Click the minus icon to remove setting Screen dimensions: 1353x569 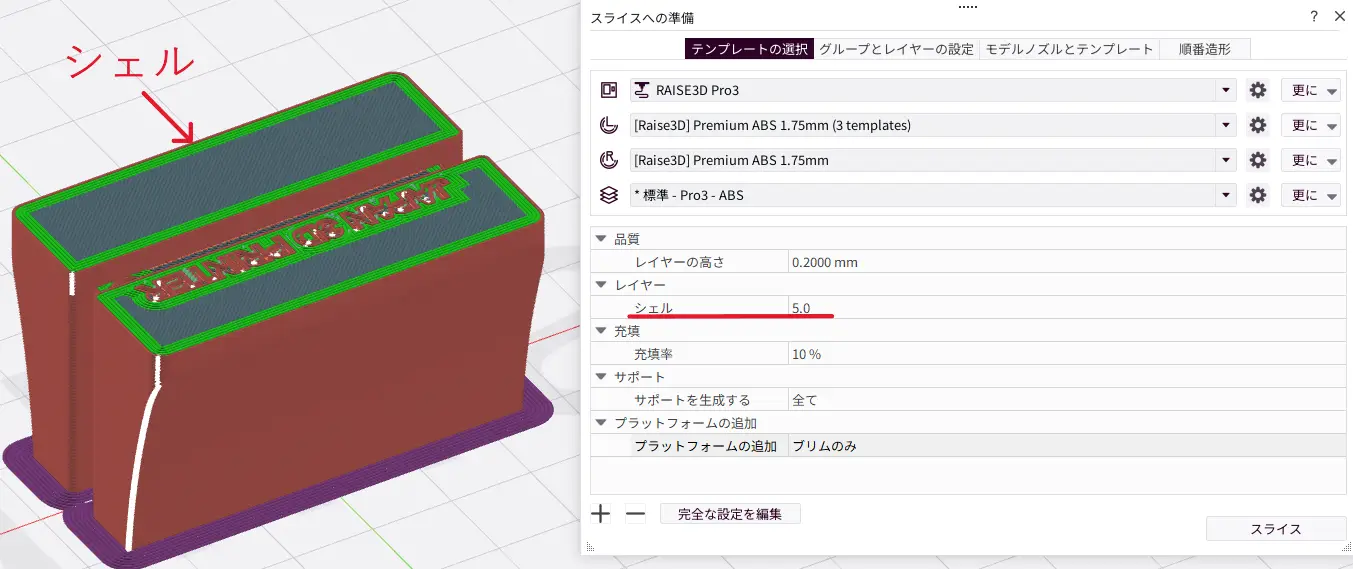(635, 514)
